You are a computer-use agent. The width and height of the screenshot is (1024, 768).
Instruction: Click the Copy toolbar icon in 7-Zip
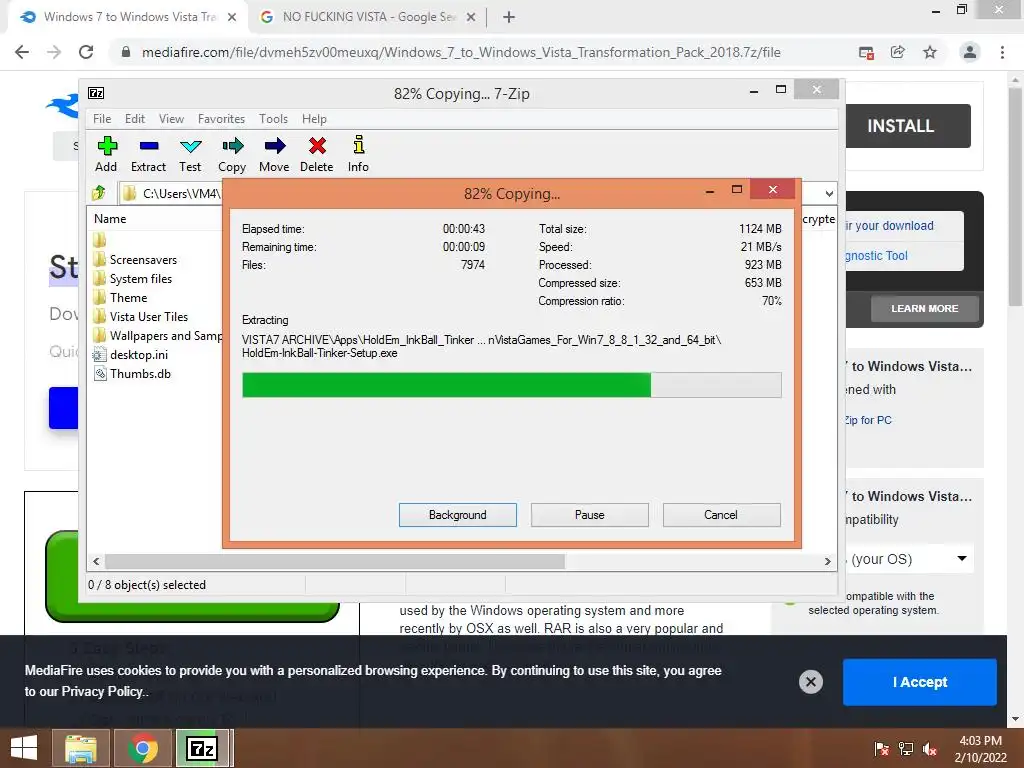pyautogui.click(x=232, y=146)
